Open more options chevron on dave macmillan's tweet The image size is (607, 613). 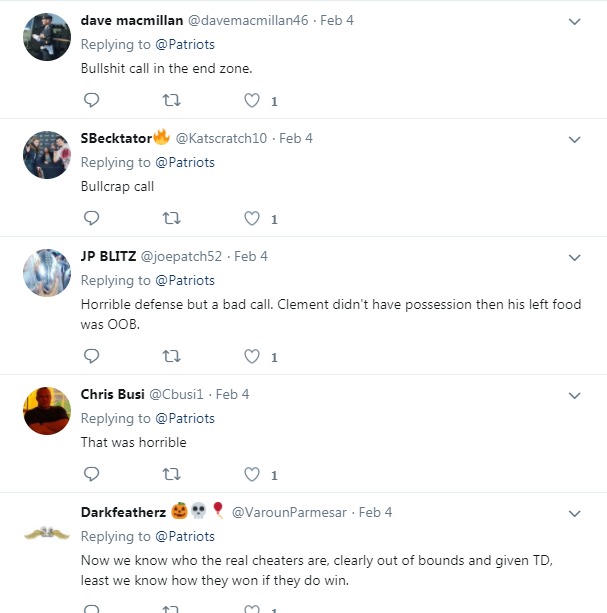(x=575, y=21)
